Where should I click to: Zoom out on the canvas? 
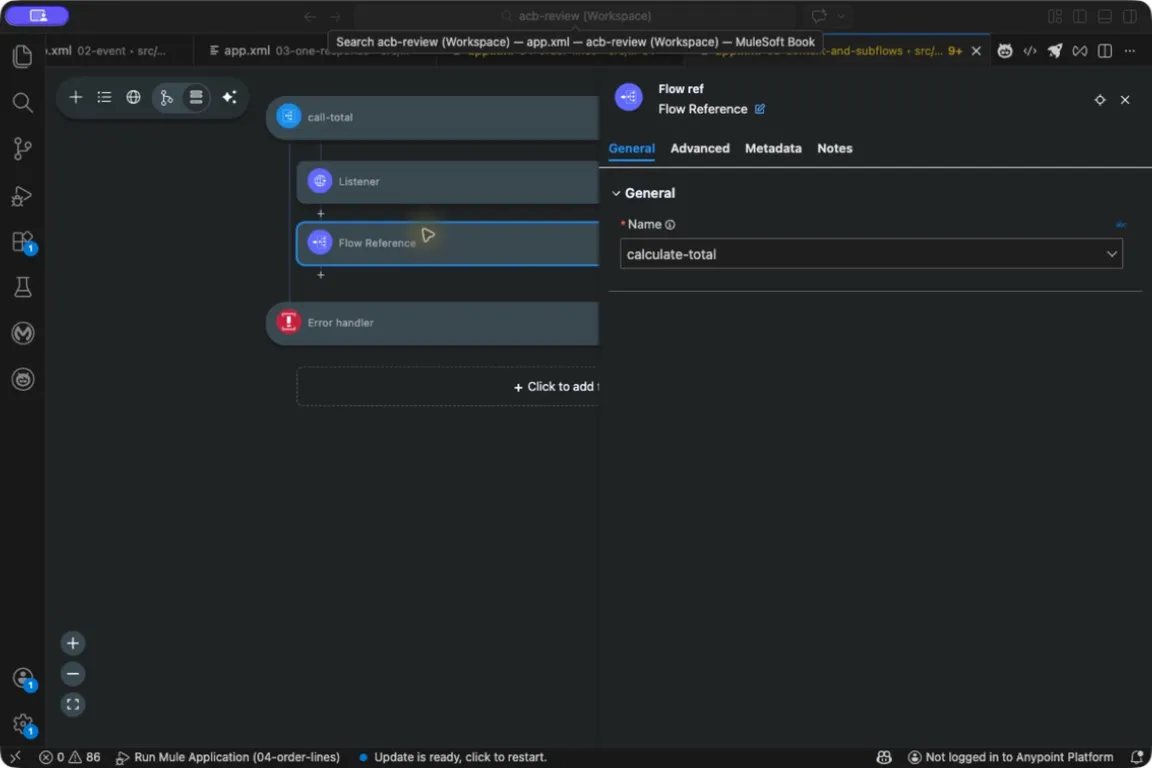(73, 674)
